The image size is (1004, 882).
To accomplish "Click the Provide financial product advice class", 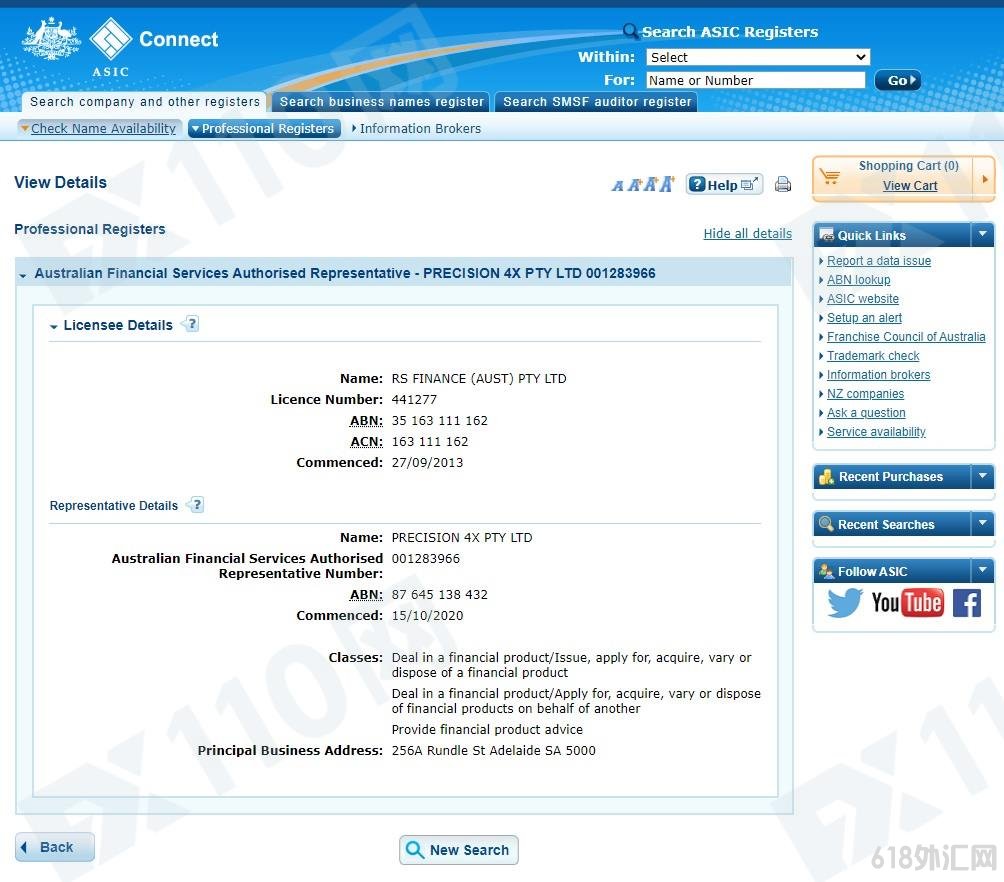I will click(487, 730).
